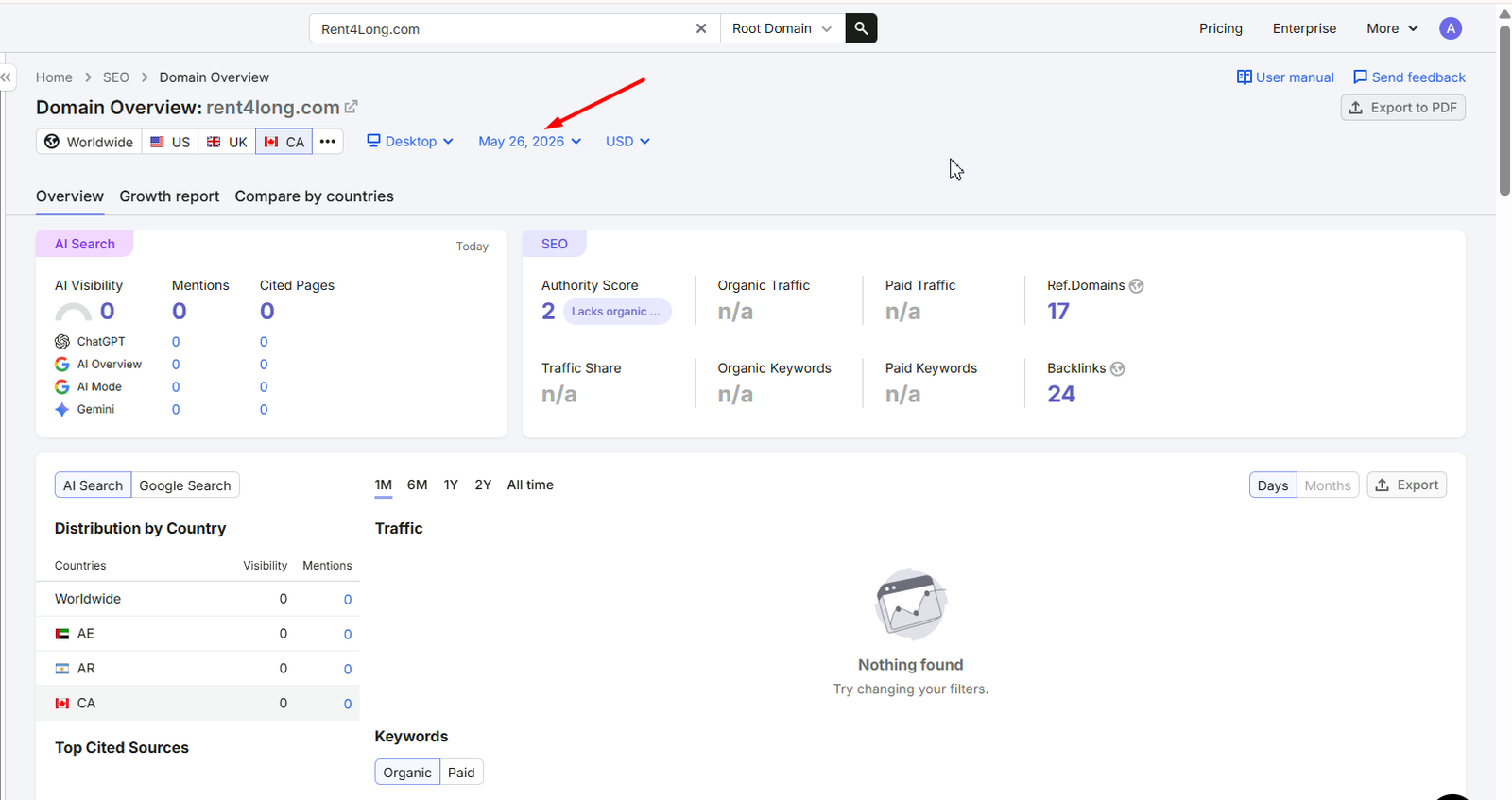
Task: Click the User manual book icon
Action: tap(1245, 77)
